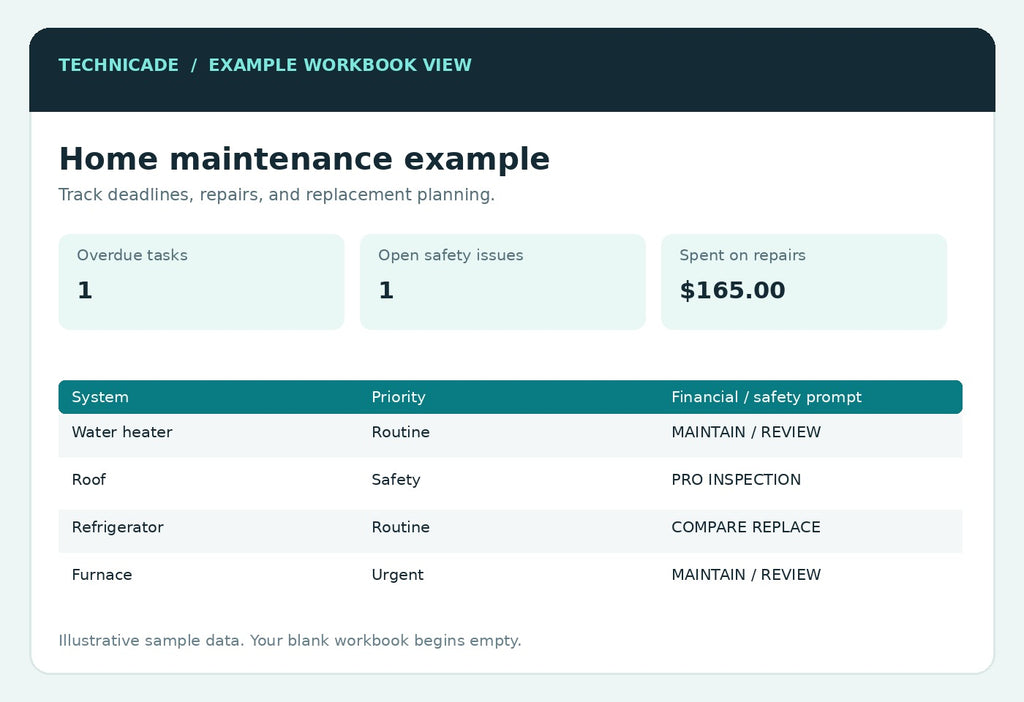
Task: Open the Overdue tasks summary card
Action: click(201, 281)
